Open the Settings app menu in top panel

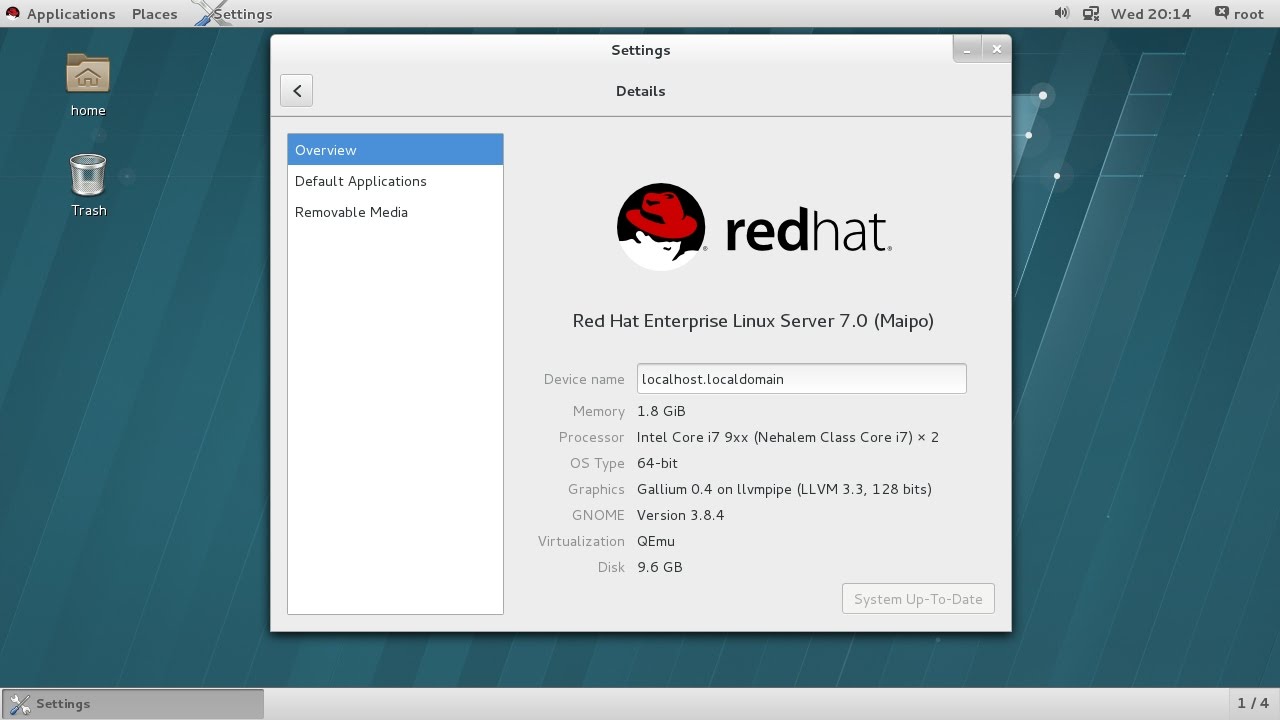point(232,14)
